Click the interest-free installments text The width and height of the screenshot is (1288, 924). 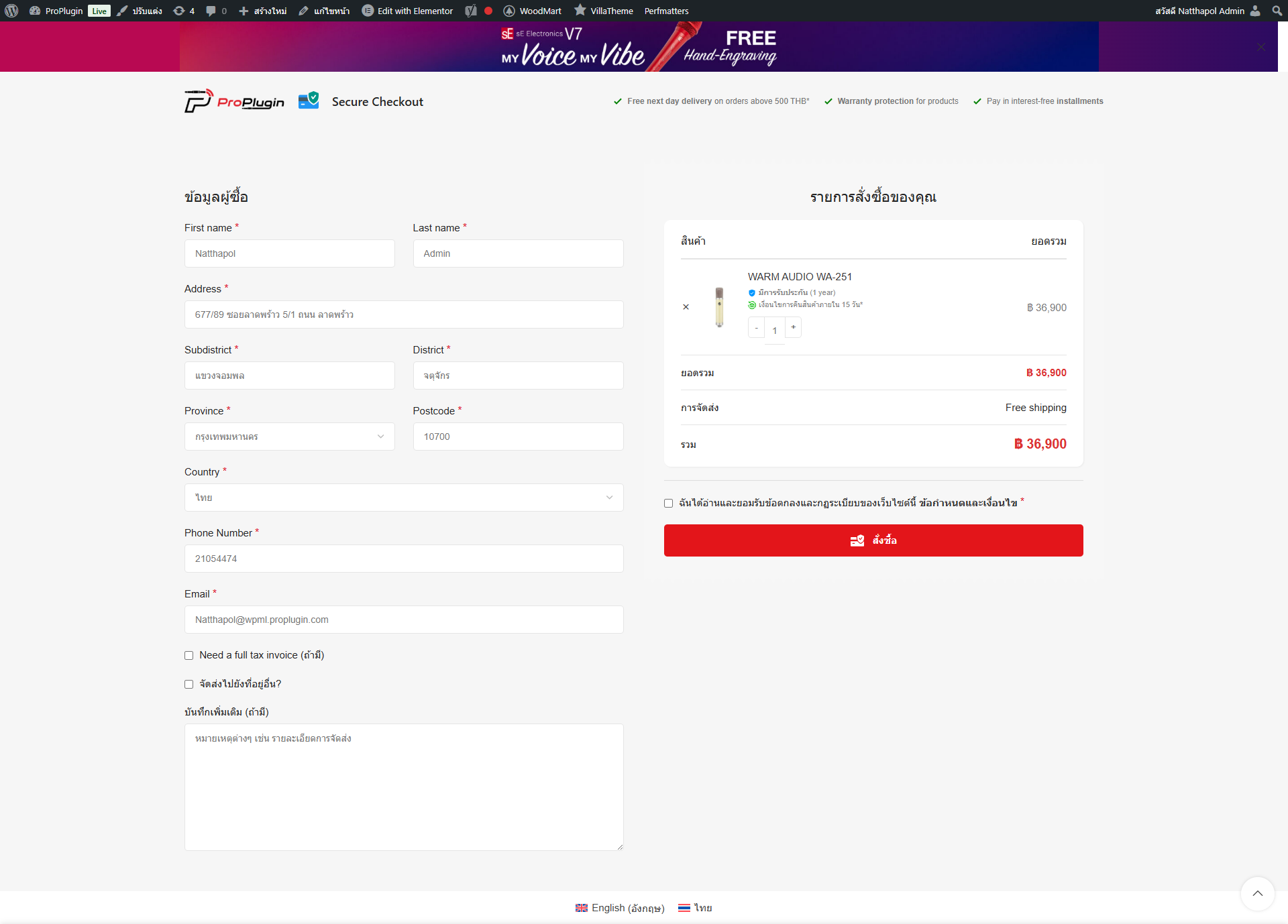[1044, 101]
